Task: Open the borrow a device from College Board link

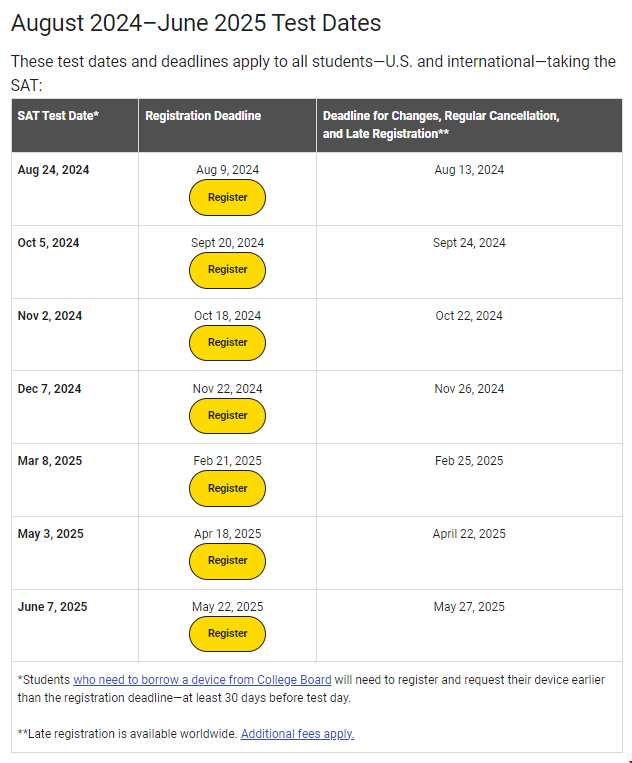Action: [x=202, y=680]
